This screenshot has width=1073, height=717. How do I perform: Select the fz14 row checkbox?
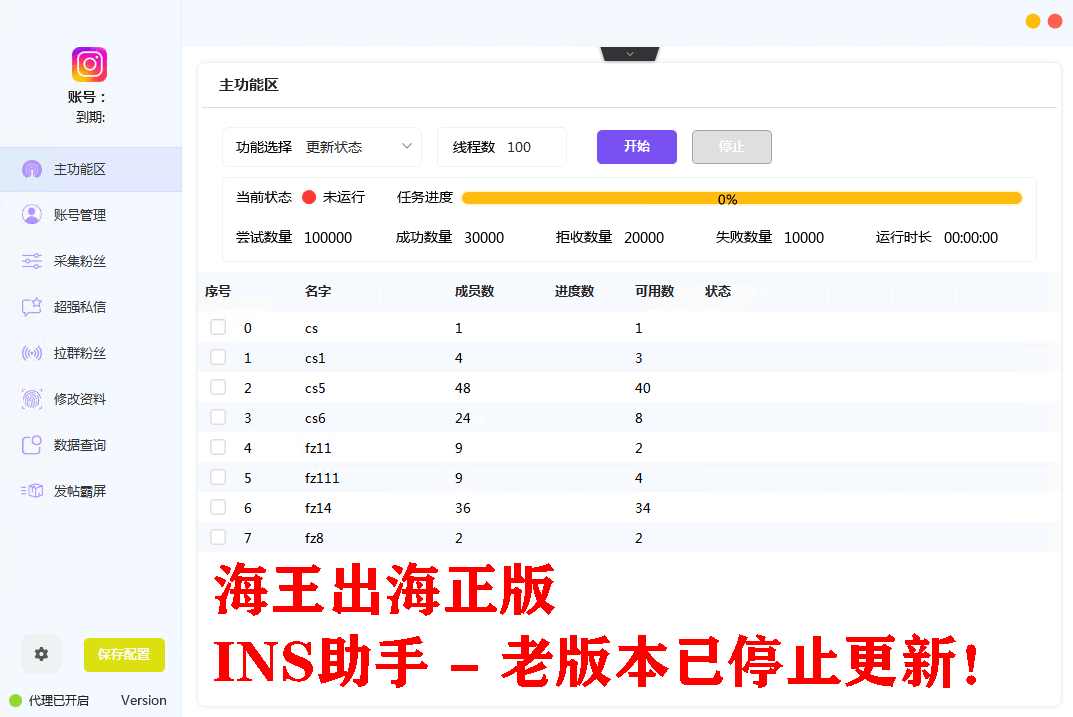pyautogui.click(x=218, y=508)
